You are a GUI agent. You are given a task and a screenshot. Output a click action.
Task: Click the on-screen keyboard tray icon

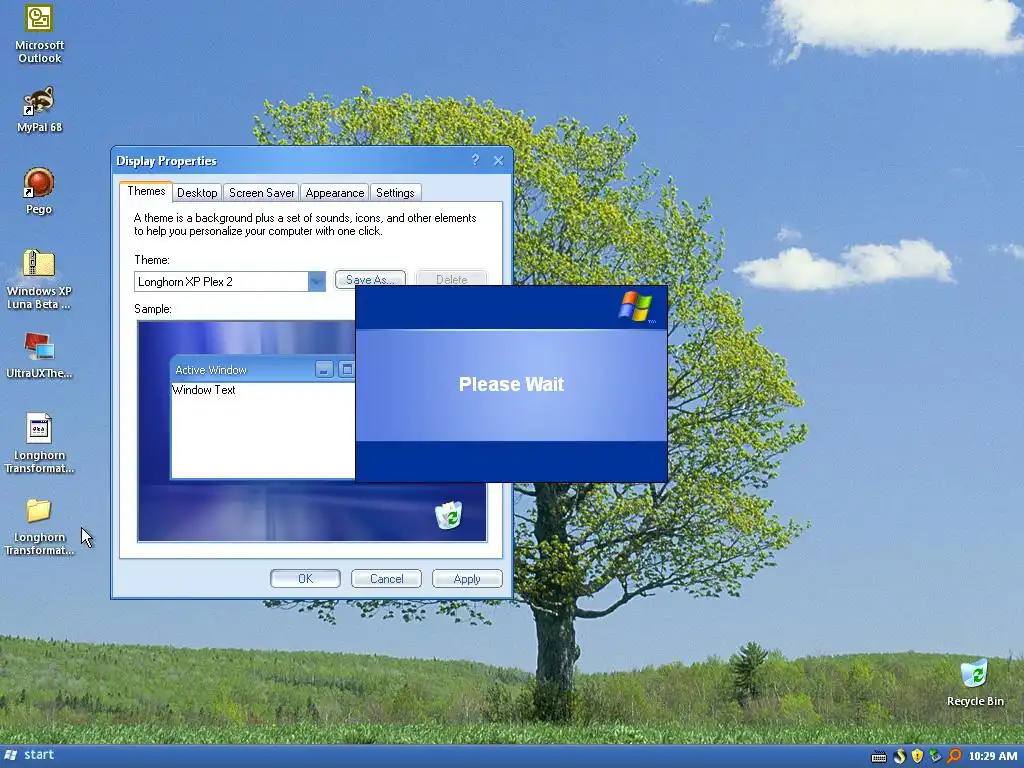pos(879,756)
